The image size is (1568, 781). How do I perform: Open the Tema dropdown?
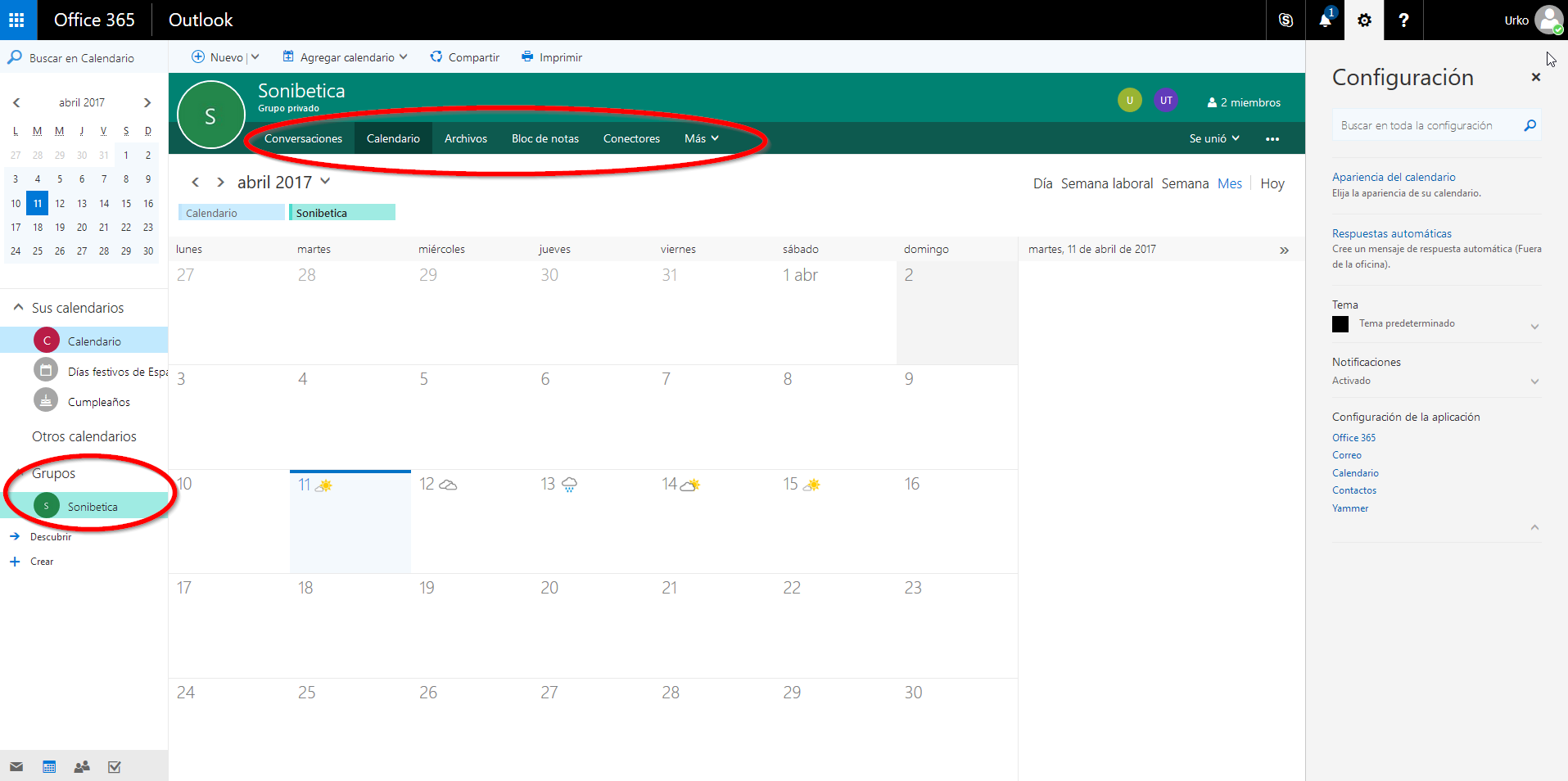coord(1534,326)
